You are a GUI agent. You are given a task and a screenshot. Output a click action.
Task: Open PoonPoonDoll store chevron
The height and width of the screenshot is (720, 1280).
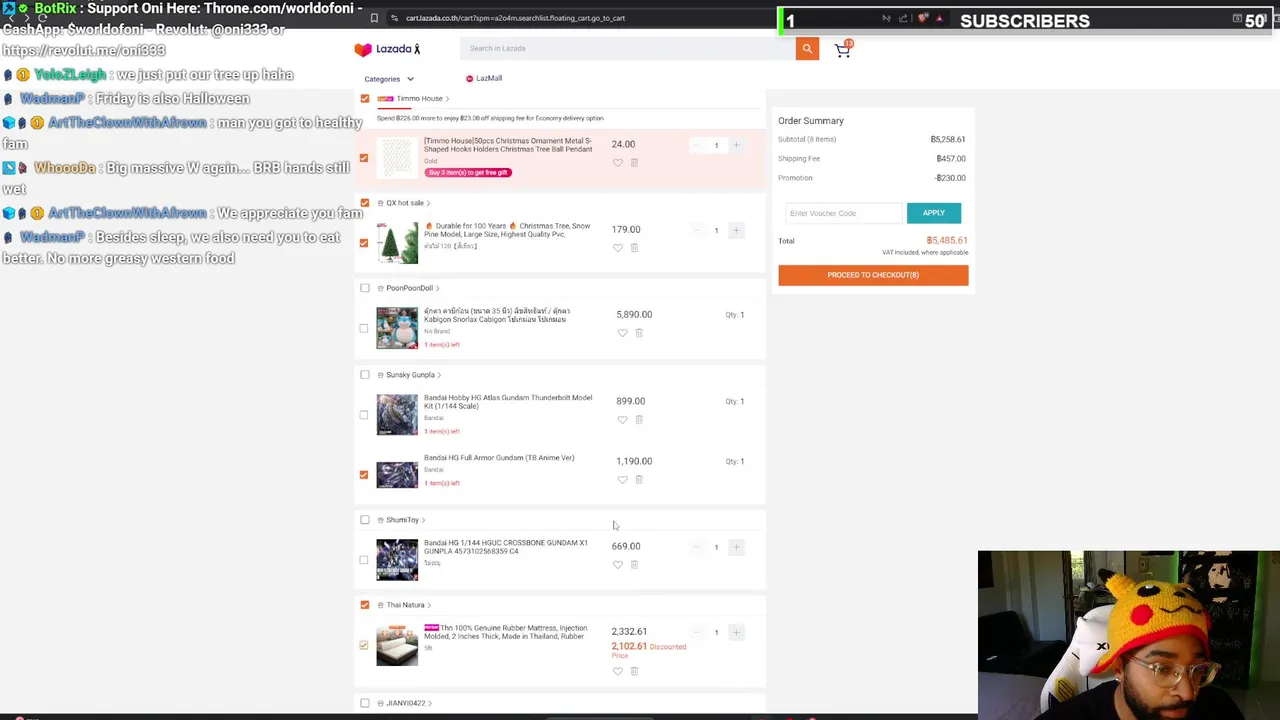(x=437, y=288)
